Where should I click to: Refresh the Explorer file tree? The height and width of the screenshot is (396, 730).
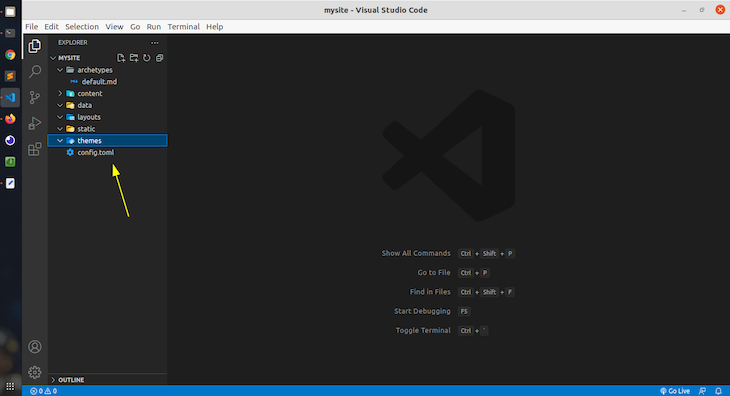click(x=147, y=58)
